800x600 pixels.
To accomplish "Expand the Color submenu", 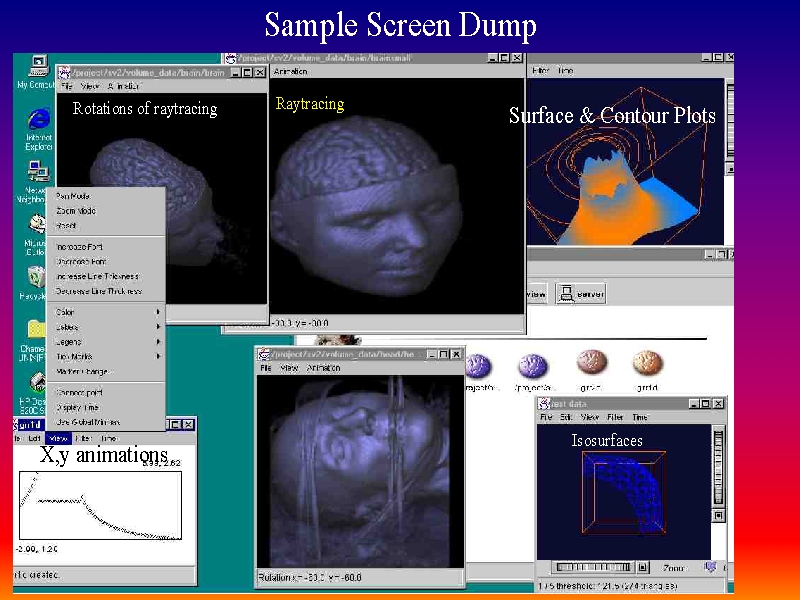I will 106,312.
